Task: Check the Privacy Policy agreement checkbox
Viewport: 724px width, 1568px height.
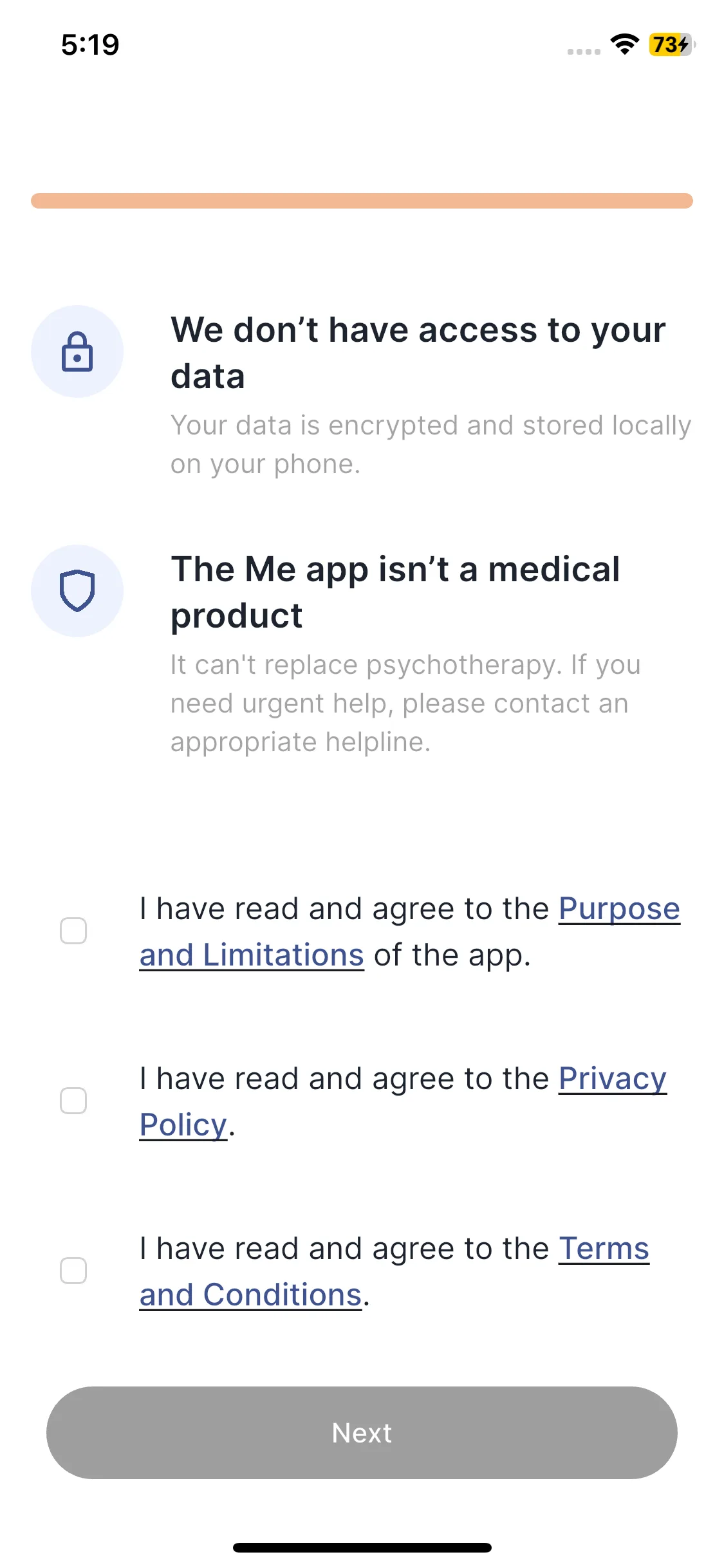Action: tap(73, 1101)
